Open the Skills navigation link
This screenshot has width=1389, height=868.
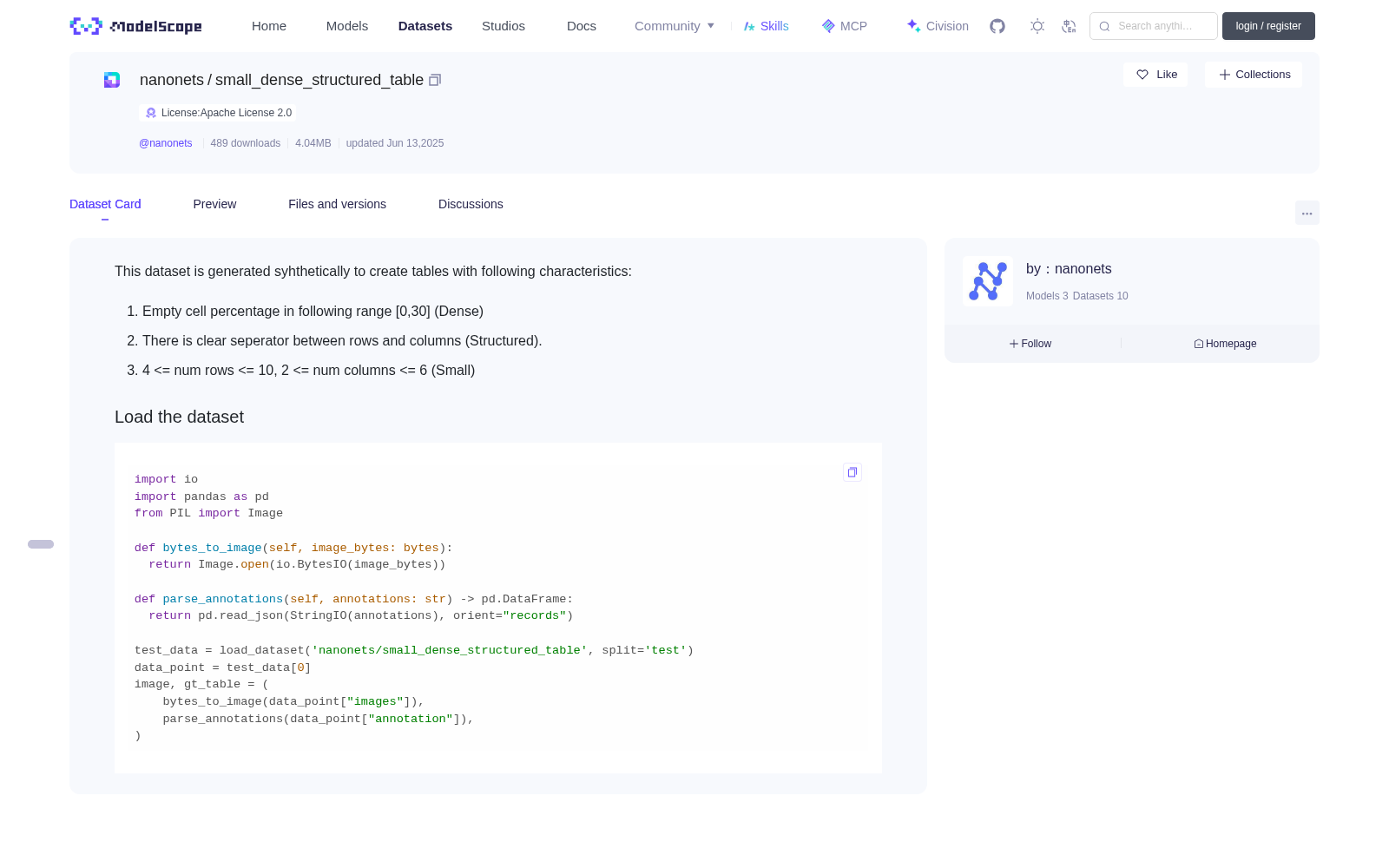click(x=767, y=26)
